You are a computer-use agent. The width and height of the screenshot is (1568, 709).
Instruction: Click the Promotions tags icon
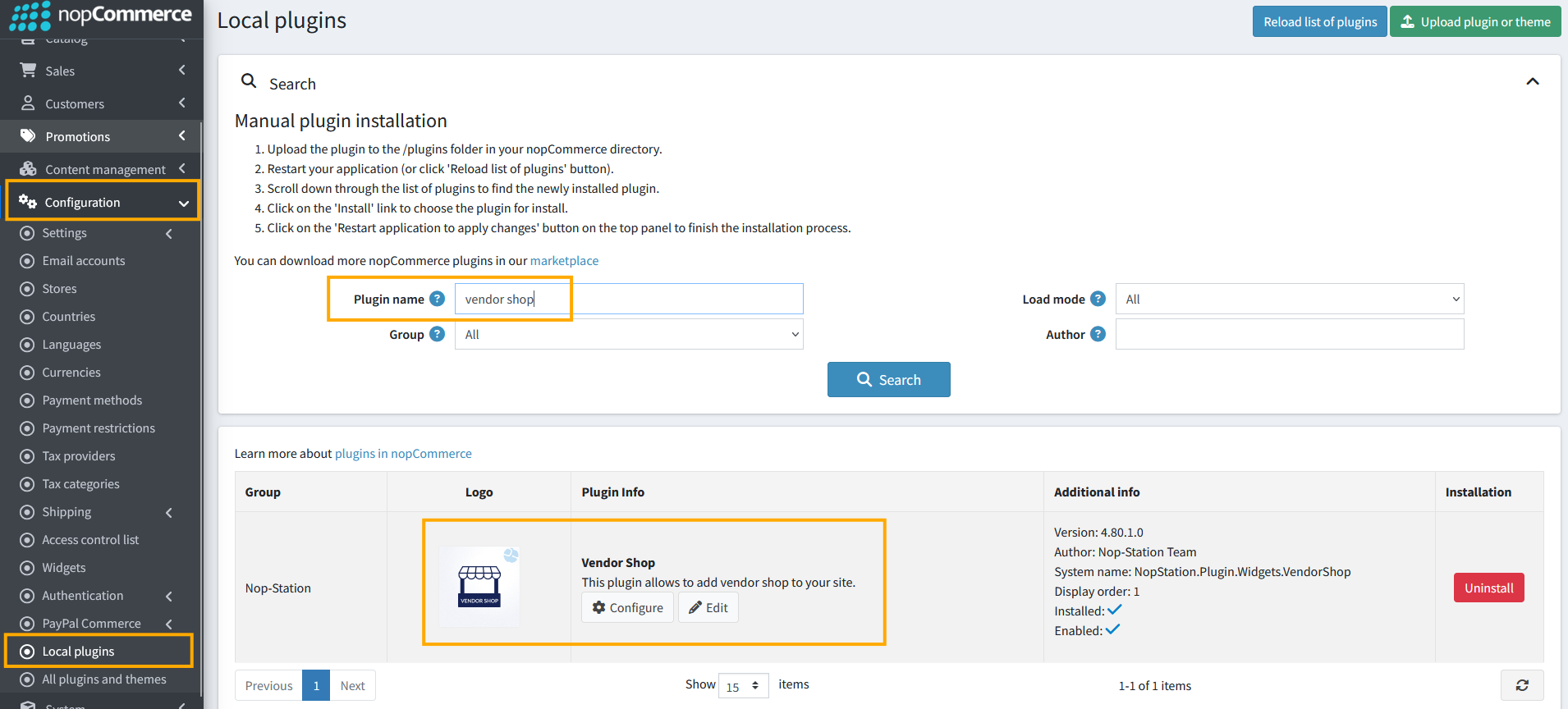(x=28, y=135)
